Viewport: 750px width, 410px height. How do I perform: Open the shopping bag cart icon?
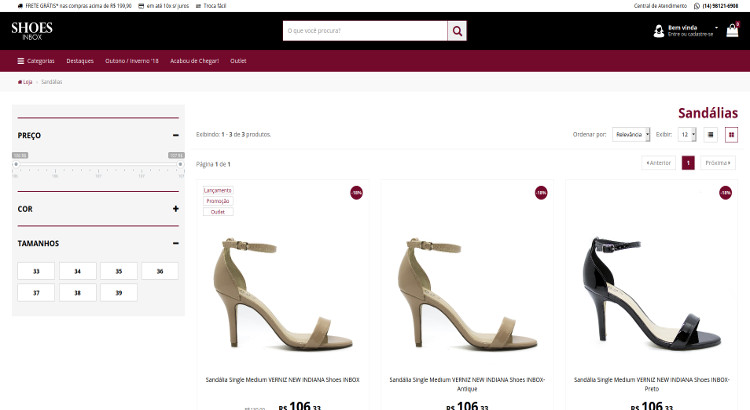point(732,30)
